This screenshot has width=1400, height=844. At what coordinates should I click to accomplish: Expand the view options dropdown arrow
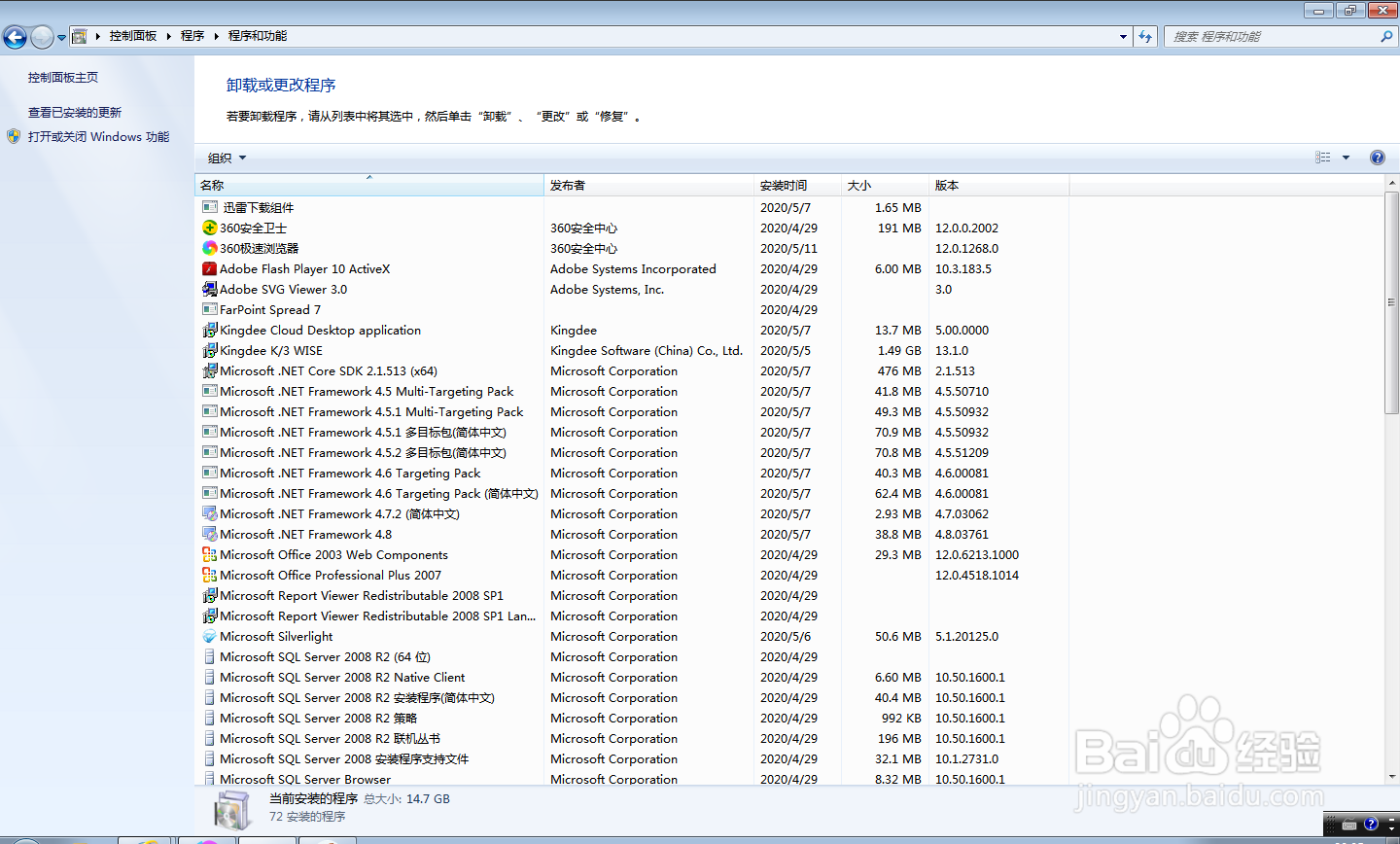(1347, 158)
